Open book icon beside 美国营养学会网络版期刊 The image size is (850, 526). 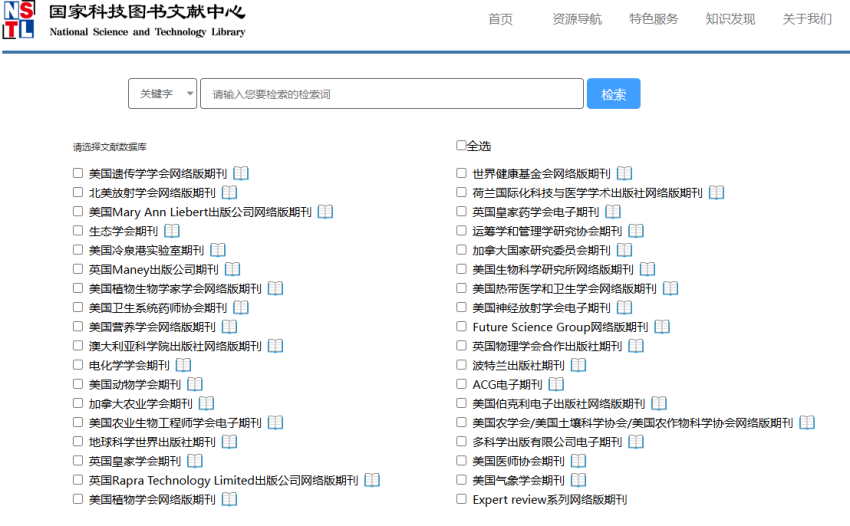coord(229,327)
